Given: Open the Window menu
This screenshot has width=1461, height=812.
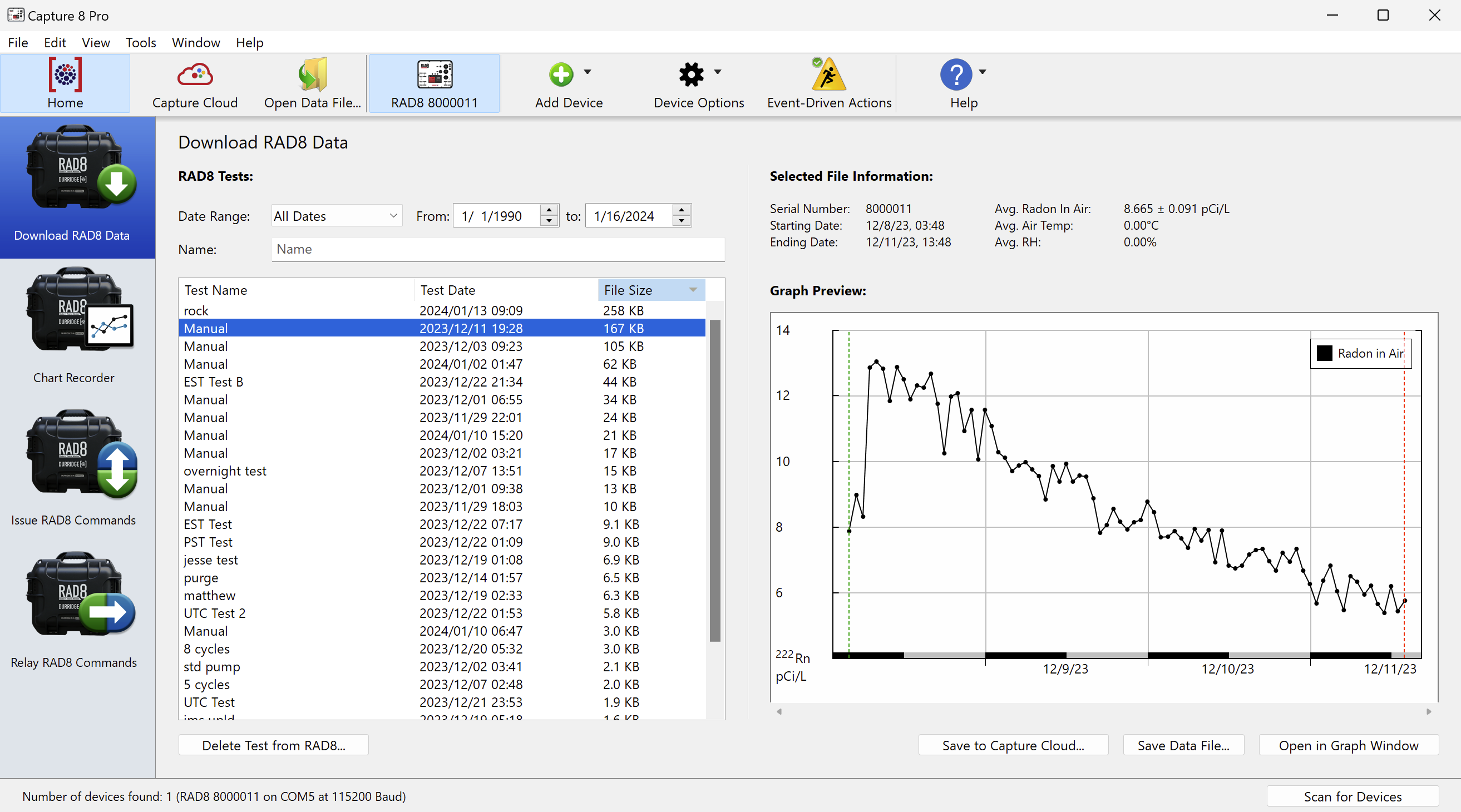Looking at the screenshot, I should [195, 42].
